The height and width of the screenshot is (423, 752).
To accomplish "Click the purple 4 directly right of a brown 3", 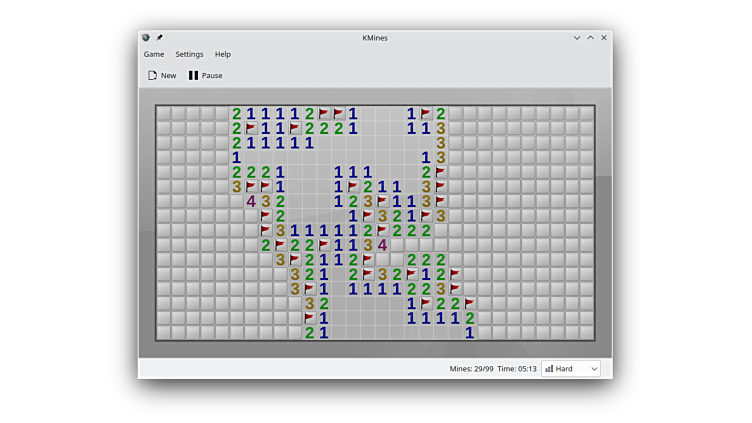I will coord(382,245).
